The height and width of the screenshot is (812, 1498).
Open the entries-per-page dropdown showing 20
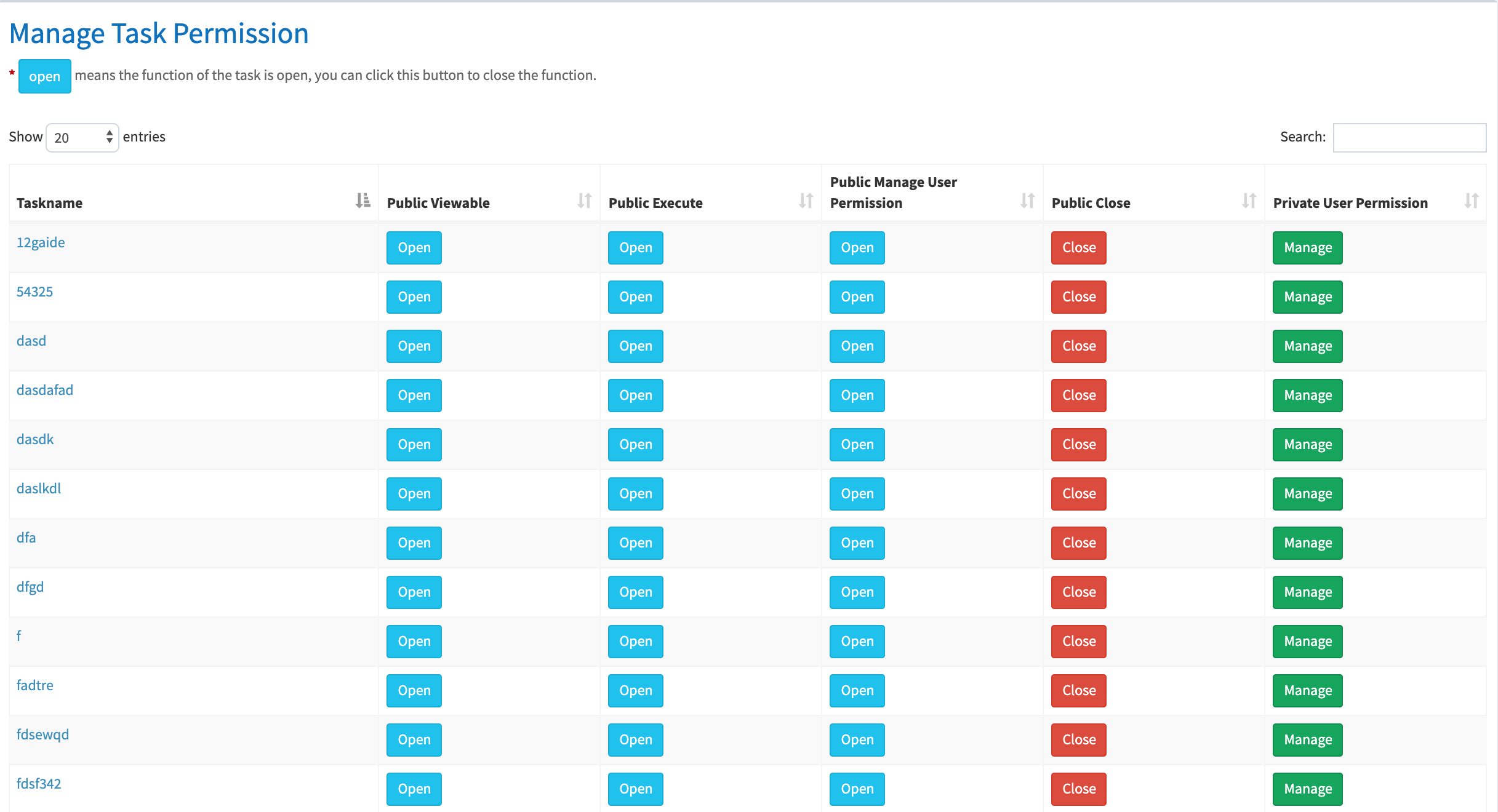click(82, 137)
